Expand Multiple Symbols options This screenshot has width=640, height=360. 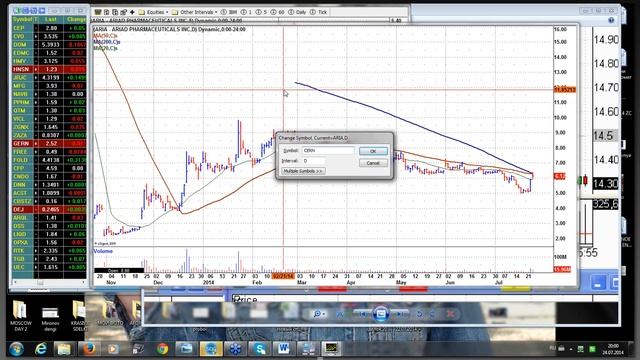tap(303, 171)
